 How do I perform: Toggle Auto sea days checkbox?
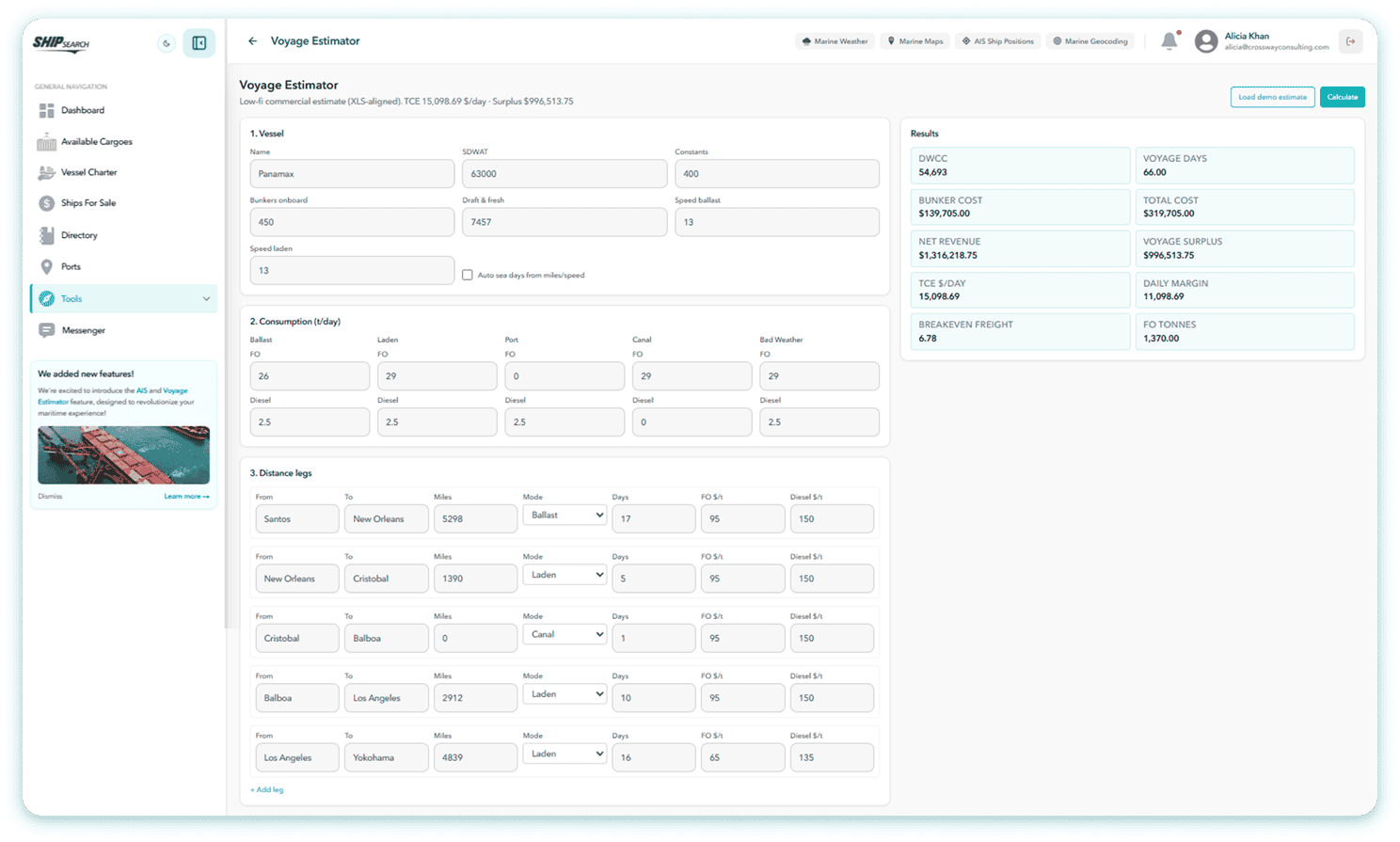(x=468, y=275)
